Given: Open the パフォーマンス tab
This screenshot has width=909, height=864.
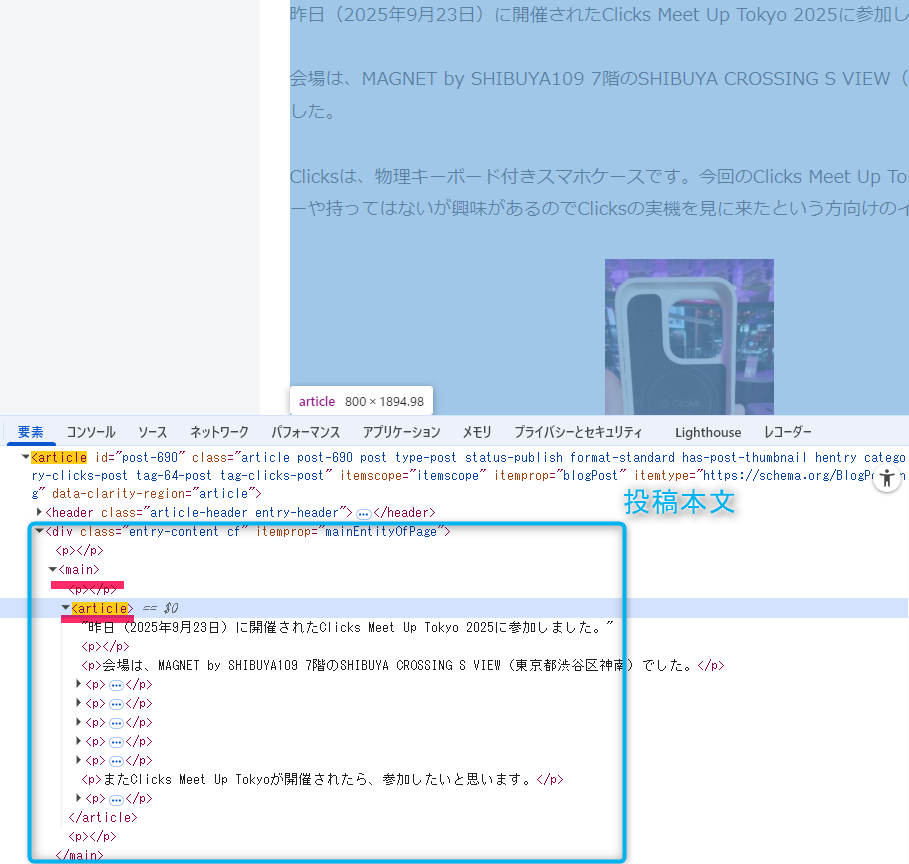Looking at the screenshot, I should [306, 432].
